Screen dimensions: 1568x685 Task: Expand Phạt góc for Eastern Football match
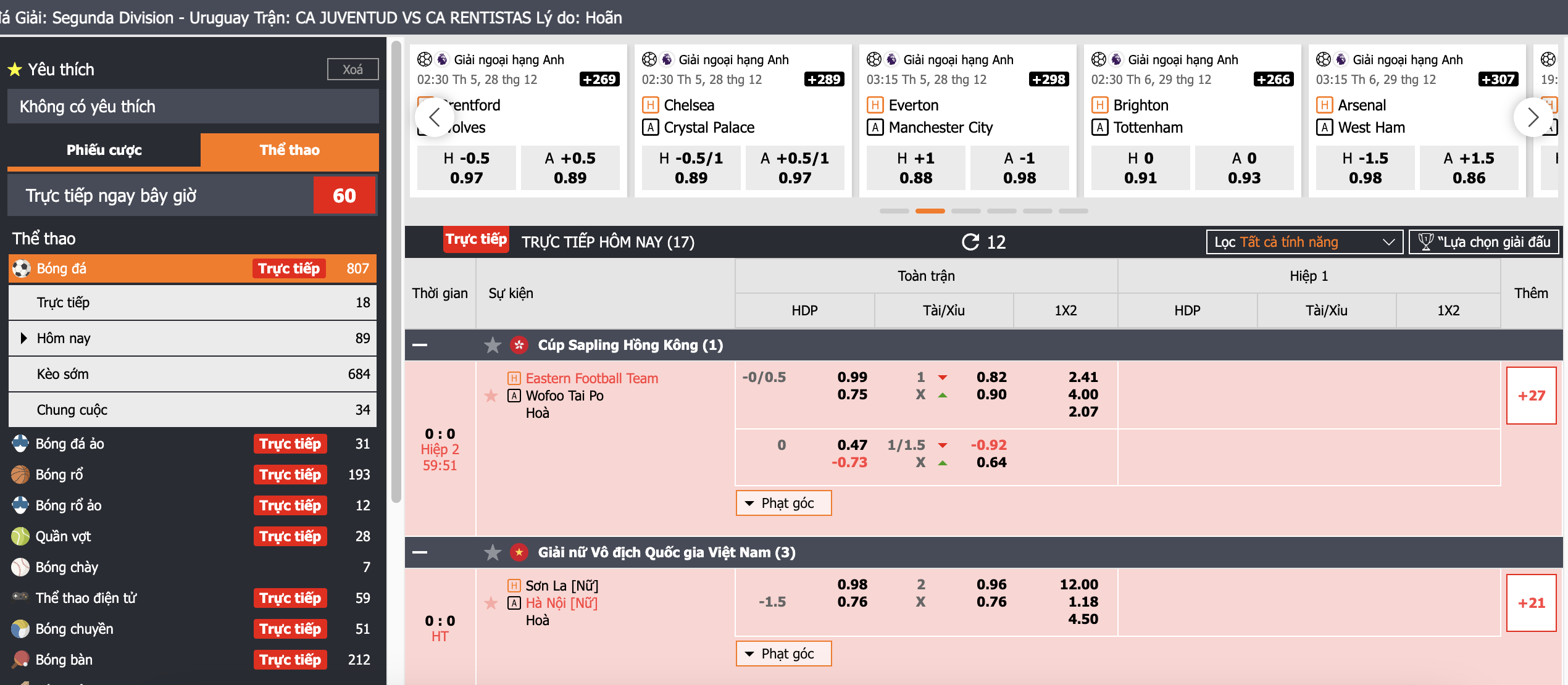[x=783, y=503]
